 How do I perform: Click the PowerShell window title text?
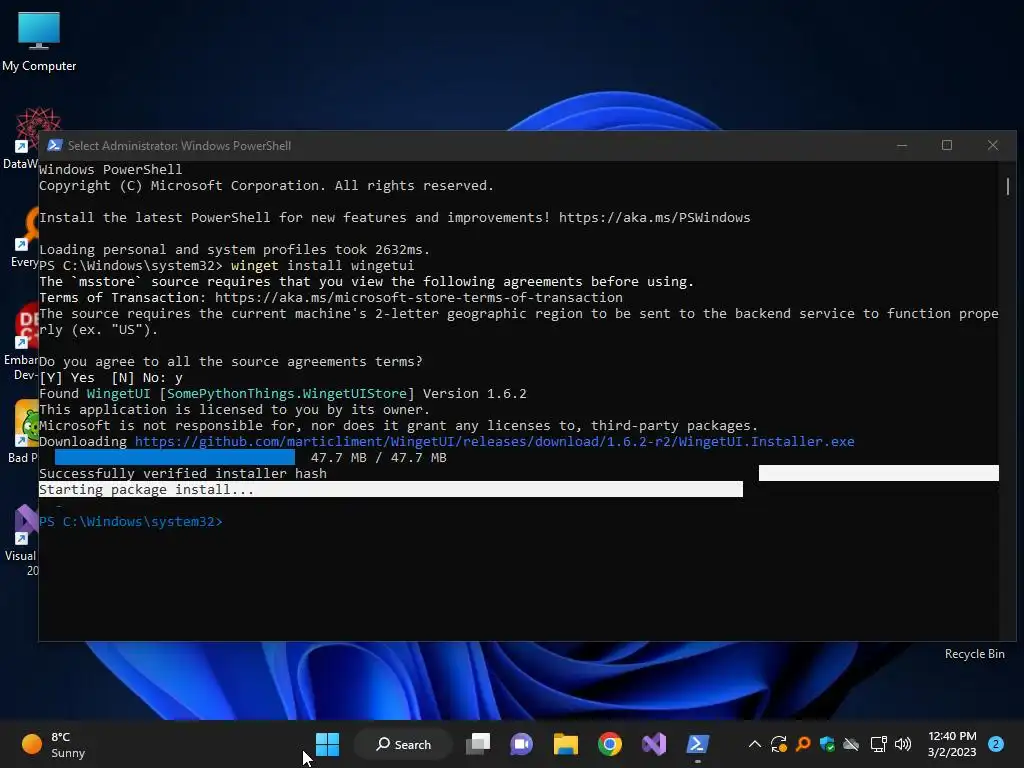179,146
